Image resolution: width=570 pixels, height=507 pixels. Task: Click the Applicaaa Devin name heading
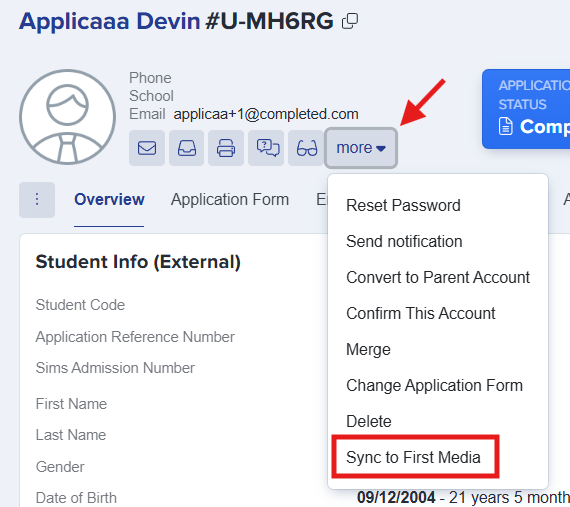point(109,21)
